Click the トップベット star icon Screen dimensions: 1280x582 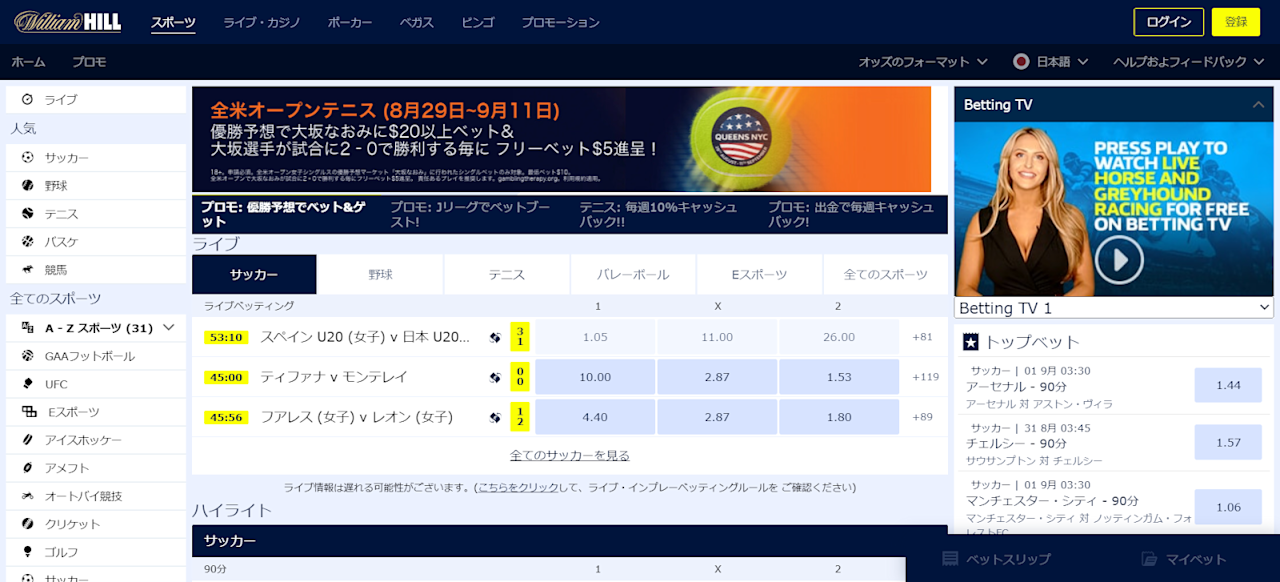click(x=970, y=342)
